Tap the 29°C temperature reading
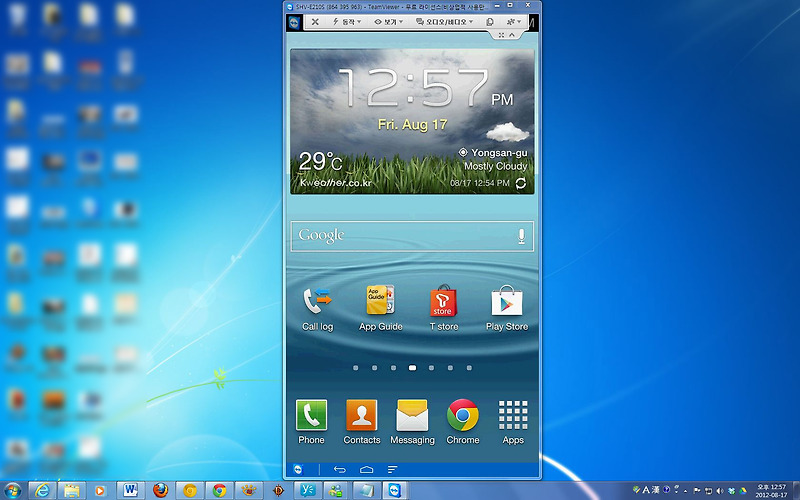800x500 pixels. coord(320,162)
